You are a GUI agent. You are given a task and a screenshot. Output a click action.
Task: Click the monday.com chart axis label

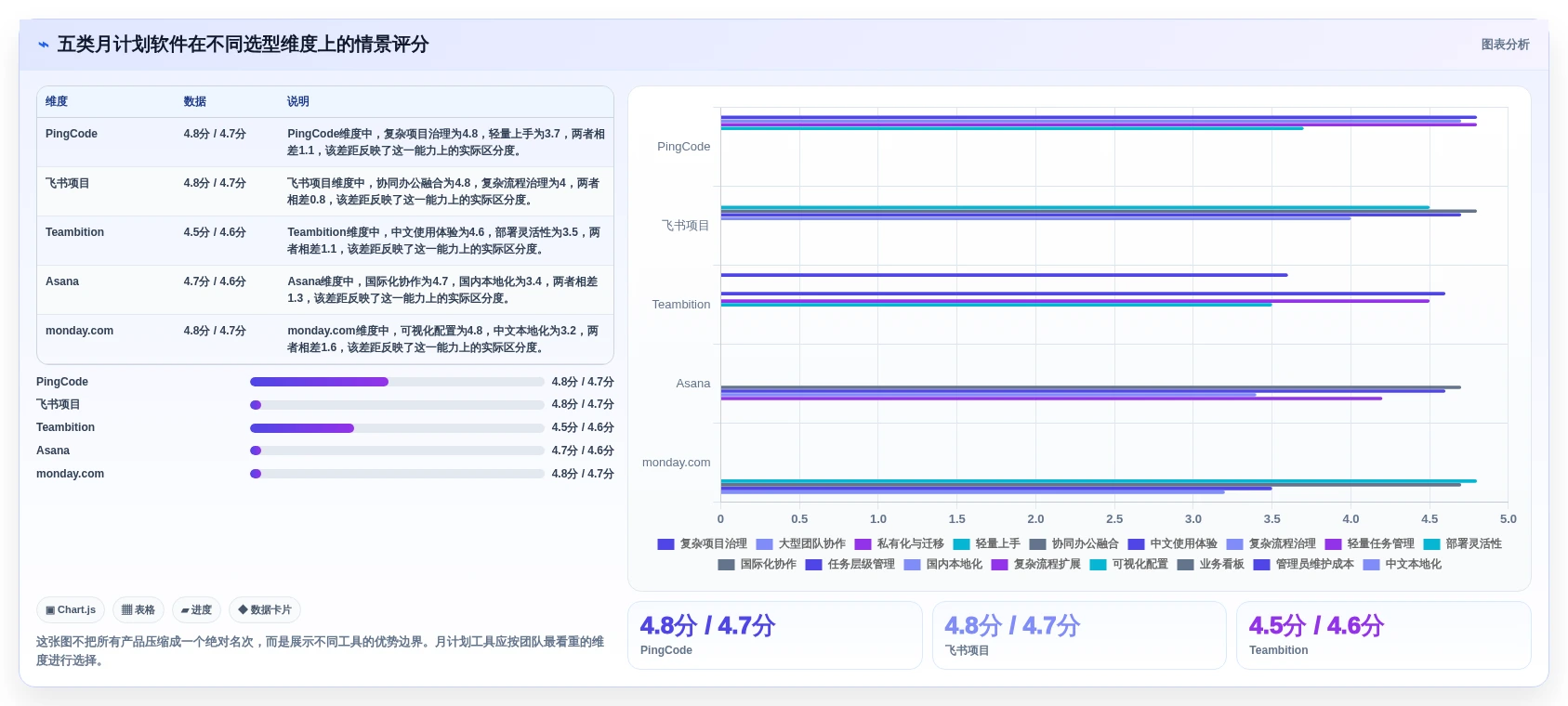677,463
